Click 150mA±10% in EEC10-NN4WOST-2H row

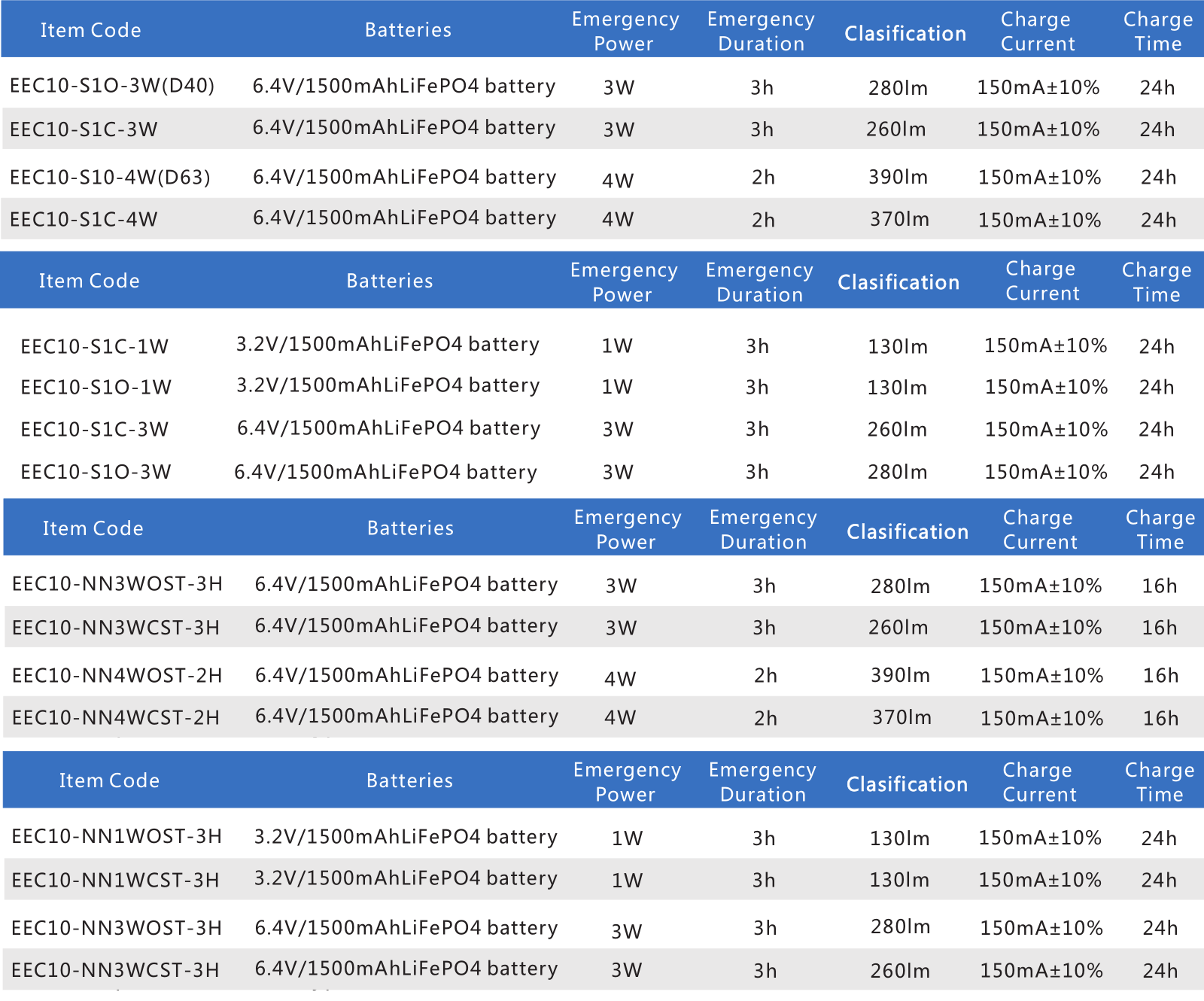tap(1041, 676)
